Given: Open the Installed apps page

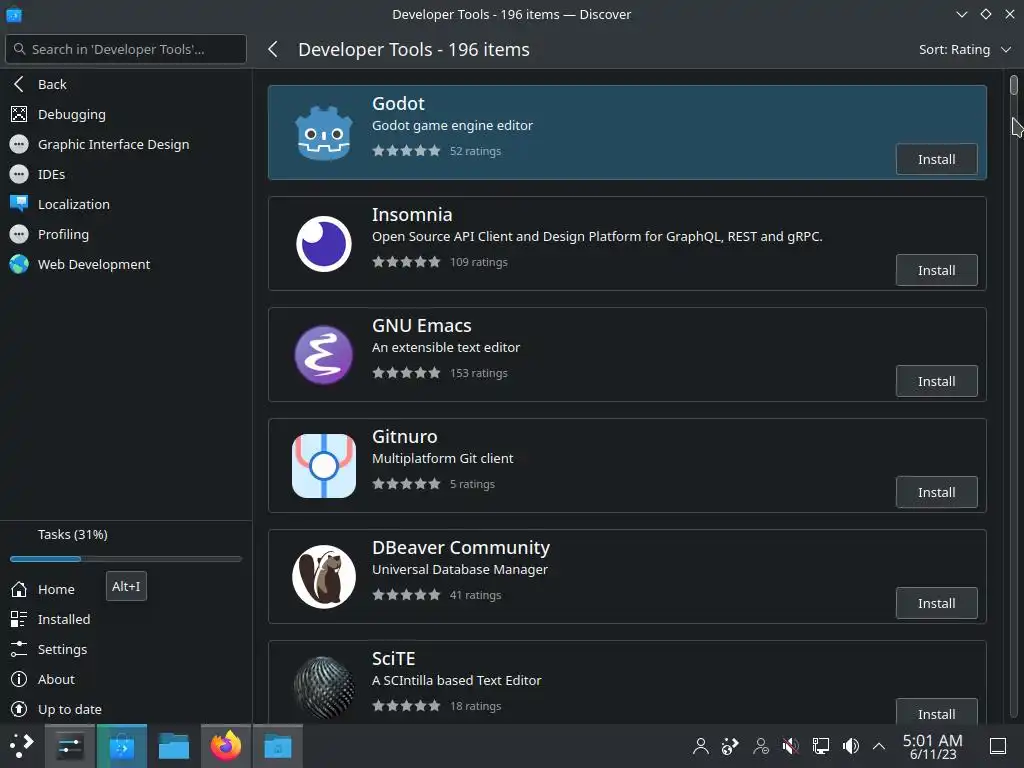Looking at the screenshot, I should pyautogui.click(x=63, y=619).
